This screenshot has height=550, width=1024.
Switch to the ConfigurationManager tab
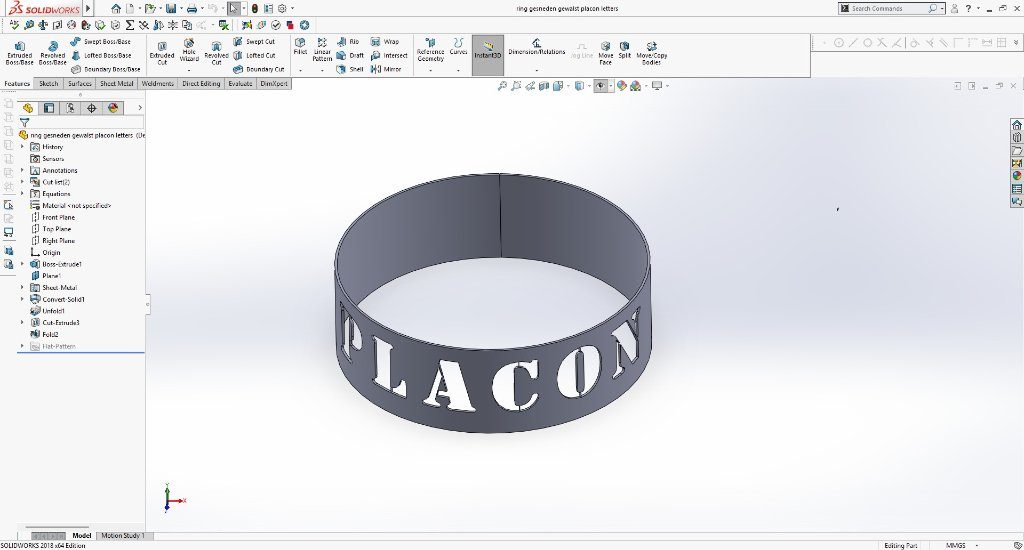pyautogui.click(x=71, y=108)
